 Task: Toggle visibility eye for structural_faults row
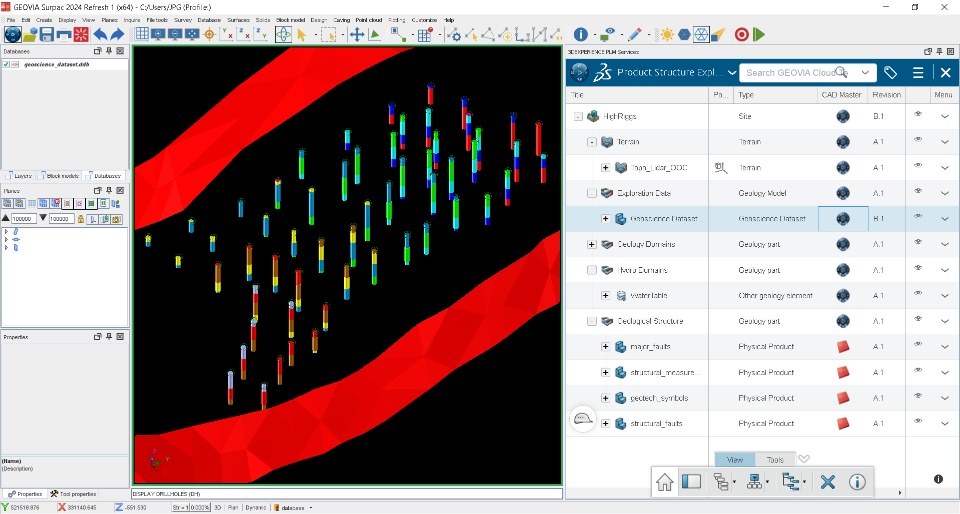918,422
